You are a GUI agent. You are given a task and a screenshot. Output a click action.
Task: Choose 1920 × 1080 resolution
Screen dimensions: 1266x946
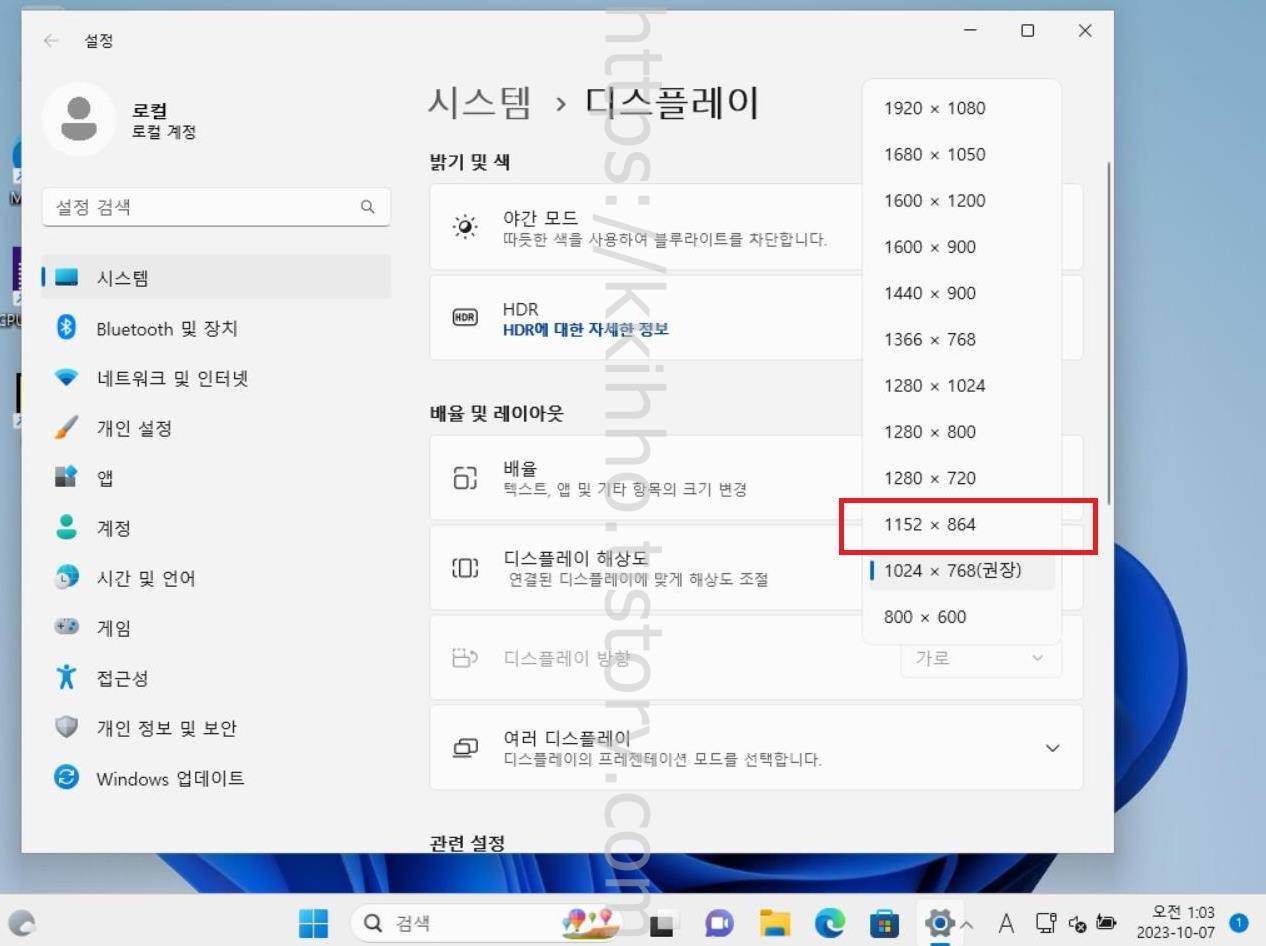click(x=961, y=108)
